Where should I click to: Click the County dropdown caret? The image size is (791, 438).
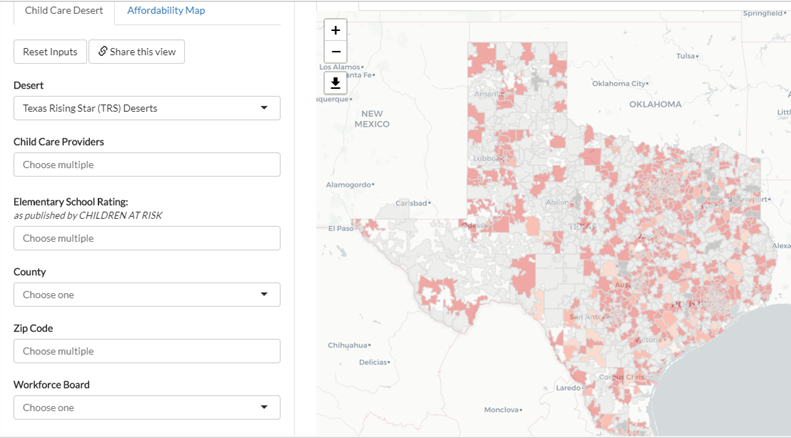click(264, 295)
